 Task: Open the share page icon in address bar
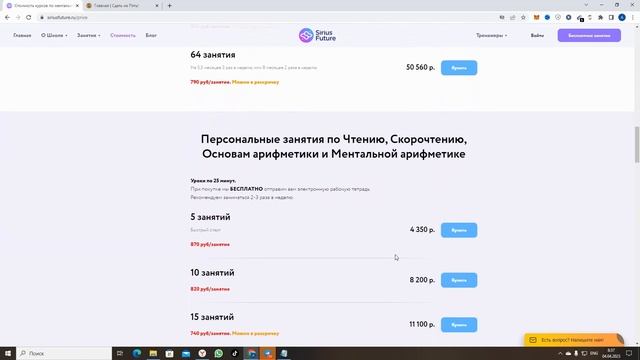pos(513,18)
